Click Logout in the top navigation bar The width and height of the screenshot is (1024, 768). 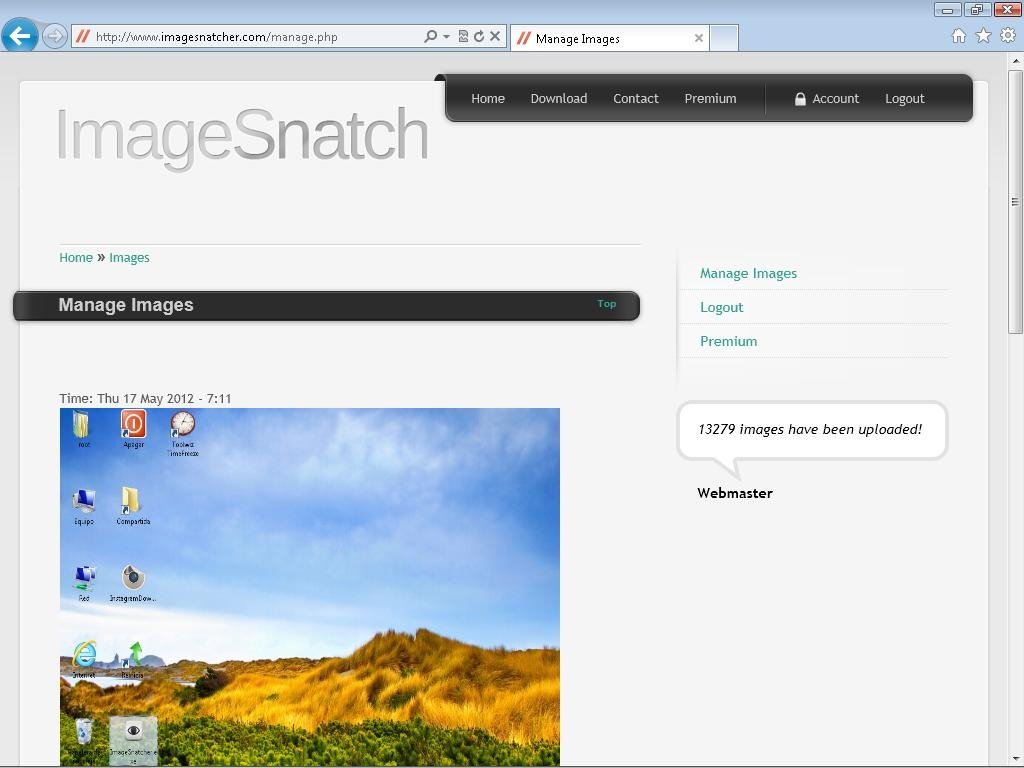pos(904,99)
